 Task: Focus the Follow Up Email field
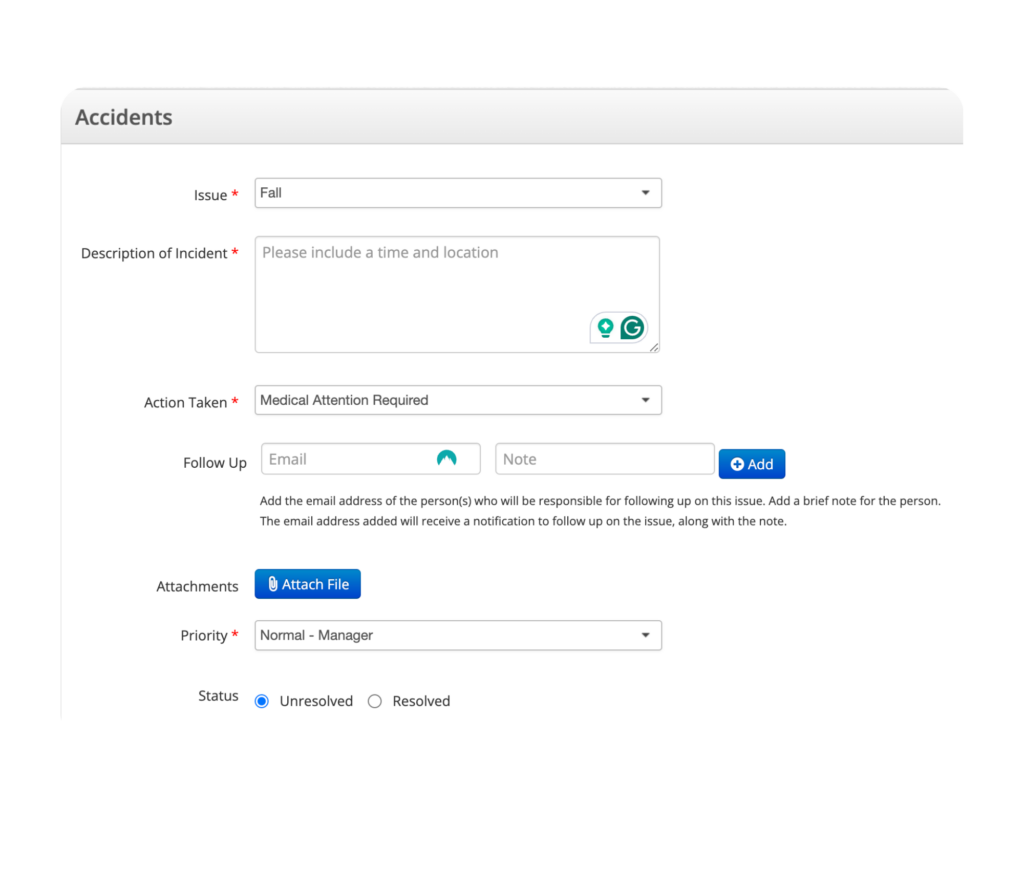click(x=371, y=459)
